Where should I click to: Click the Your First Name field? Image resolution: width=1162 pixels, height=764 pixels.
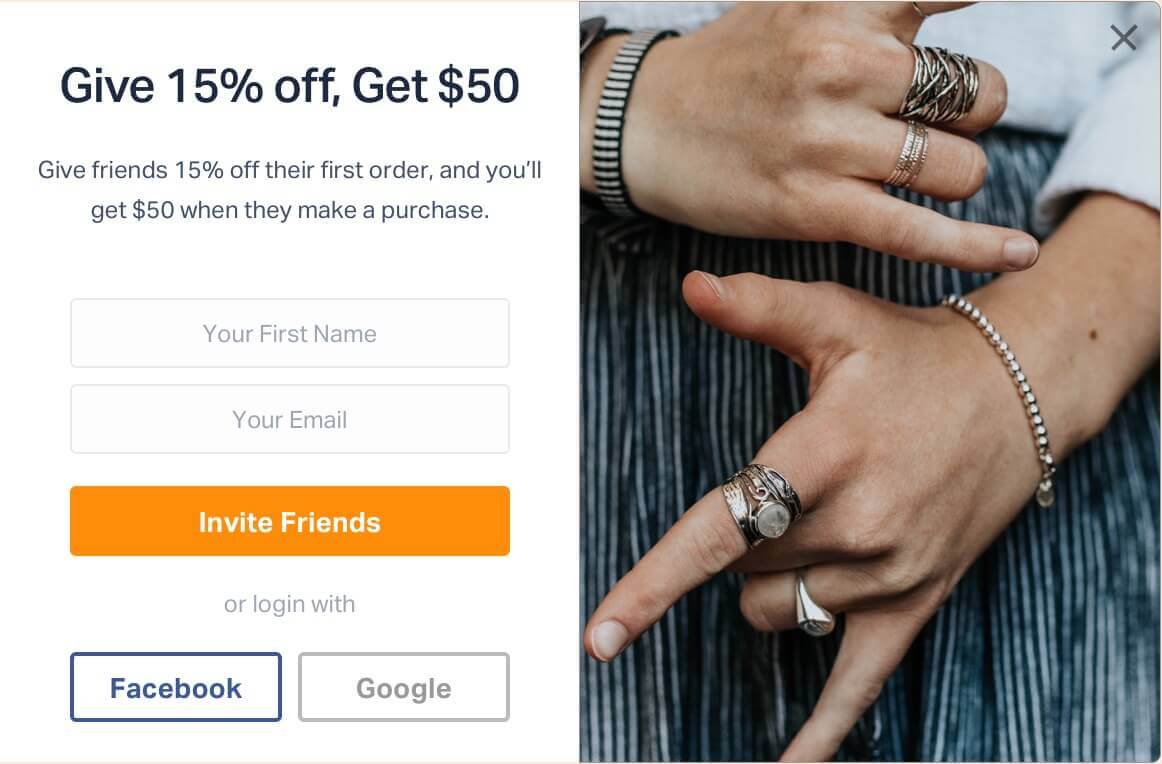click(x=289, y=333)
